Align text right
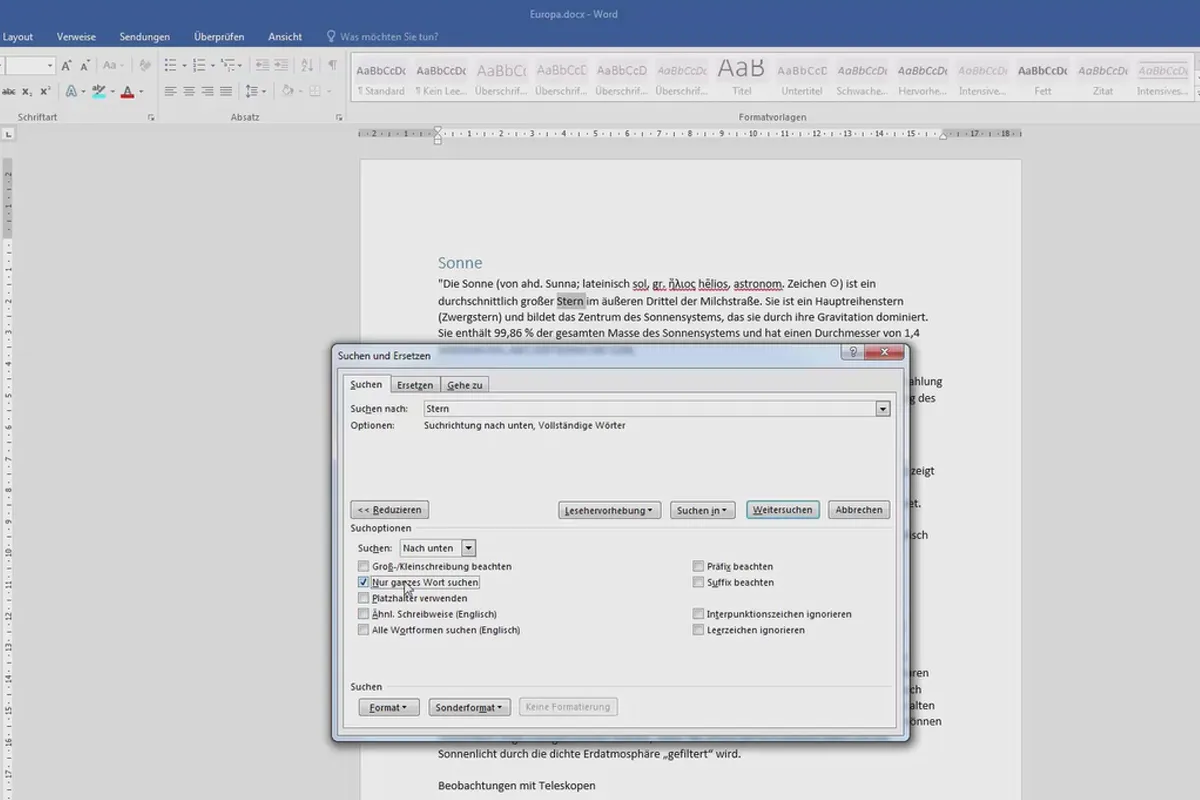 (x=207, y=92)
